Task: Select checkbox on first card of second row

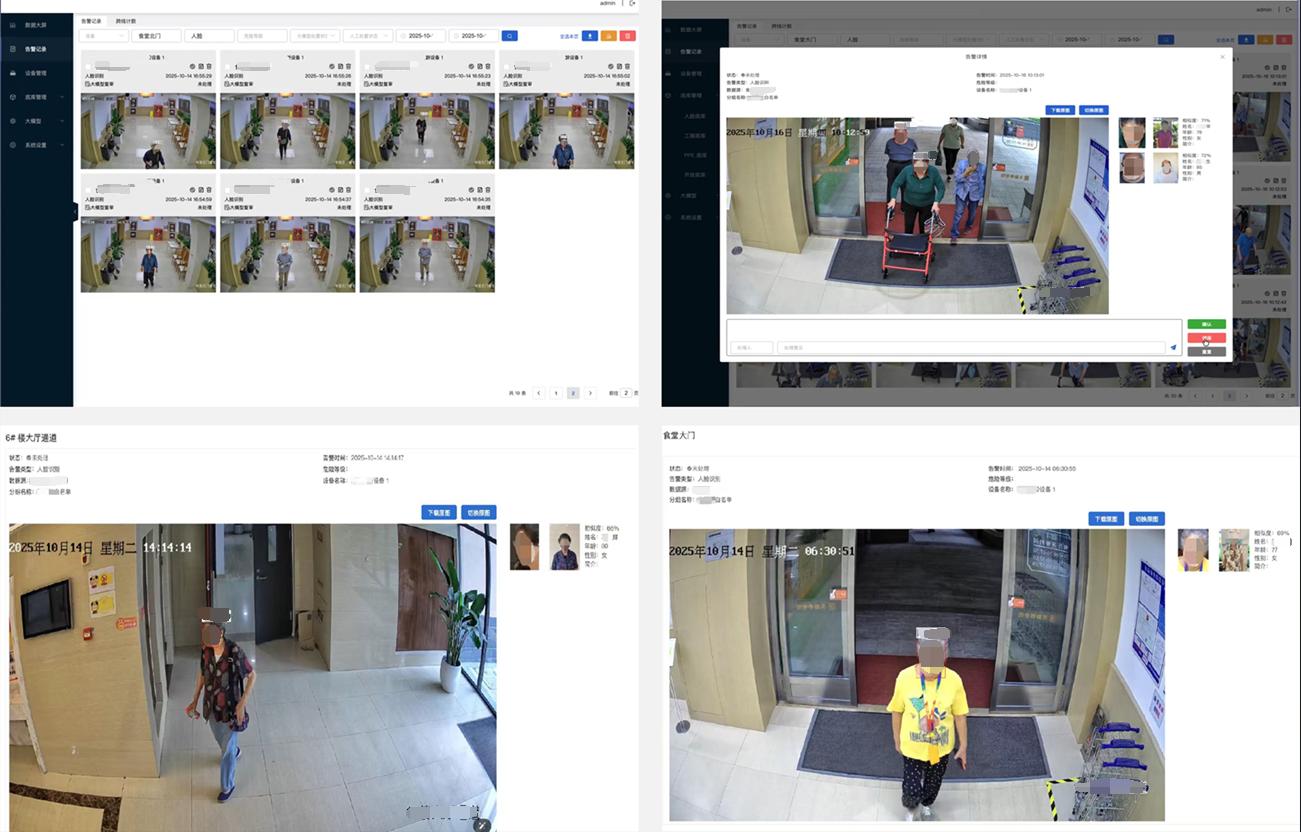Action: [x=88, y=191]
